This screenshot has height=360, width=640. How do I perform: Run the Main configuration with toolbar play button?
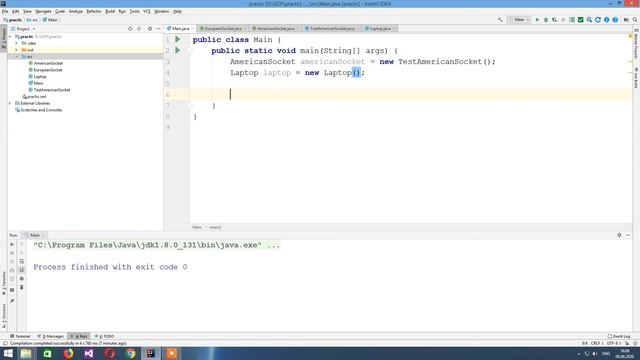[x=537, y=20]
